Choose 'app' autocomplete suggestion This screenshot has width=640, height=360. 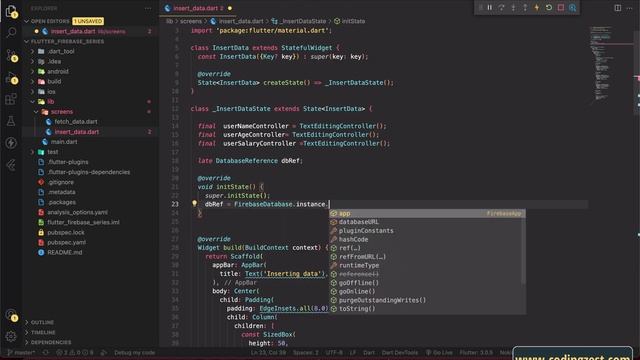pyautogui.click(x=427, y=213)
